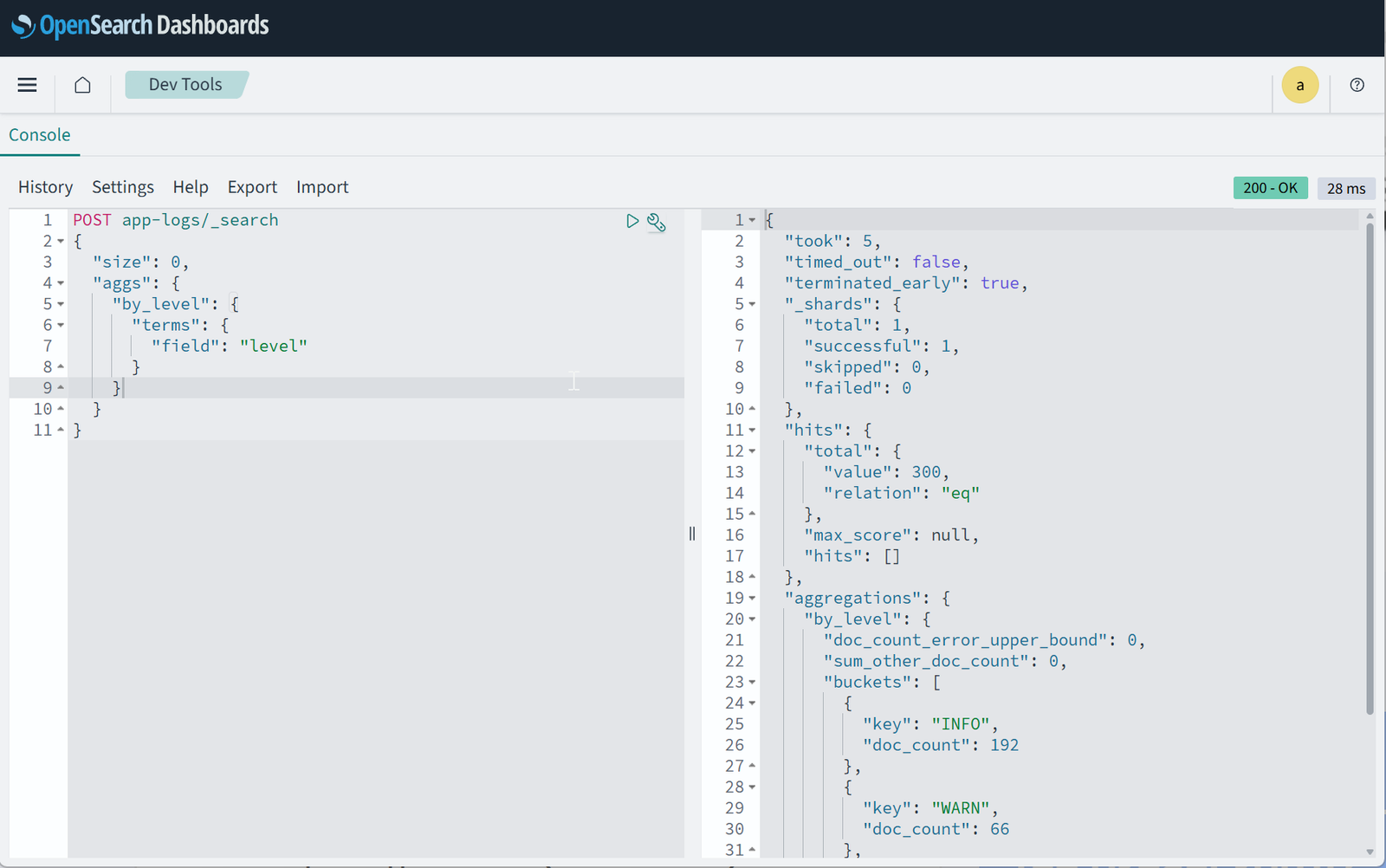The height and width of the screenshot is (868, 1386).
Task: Click the "POST app-logs/_search" request line
Action: 176,220
